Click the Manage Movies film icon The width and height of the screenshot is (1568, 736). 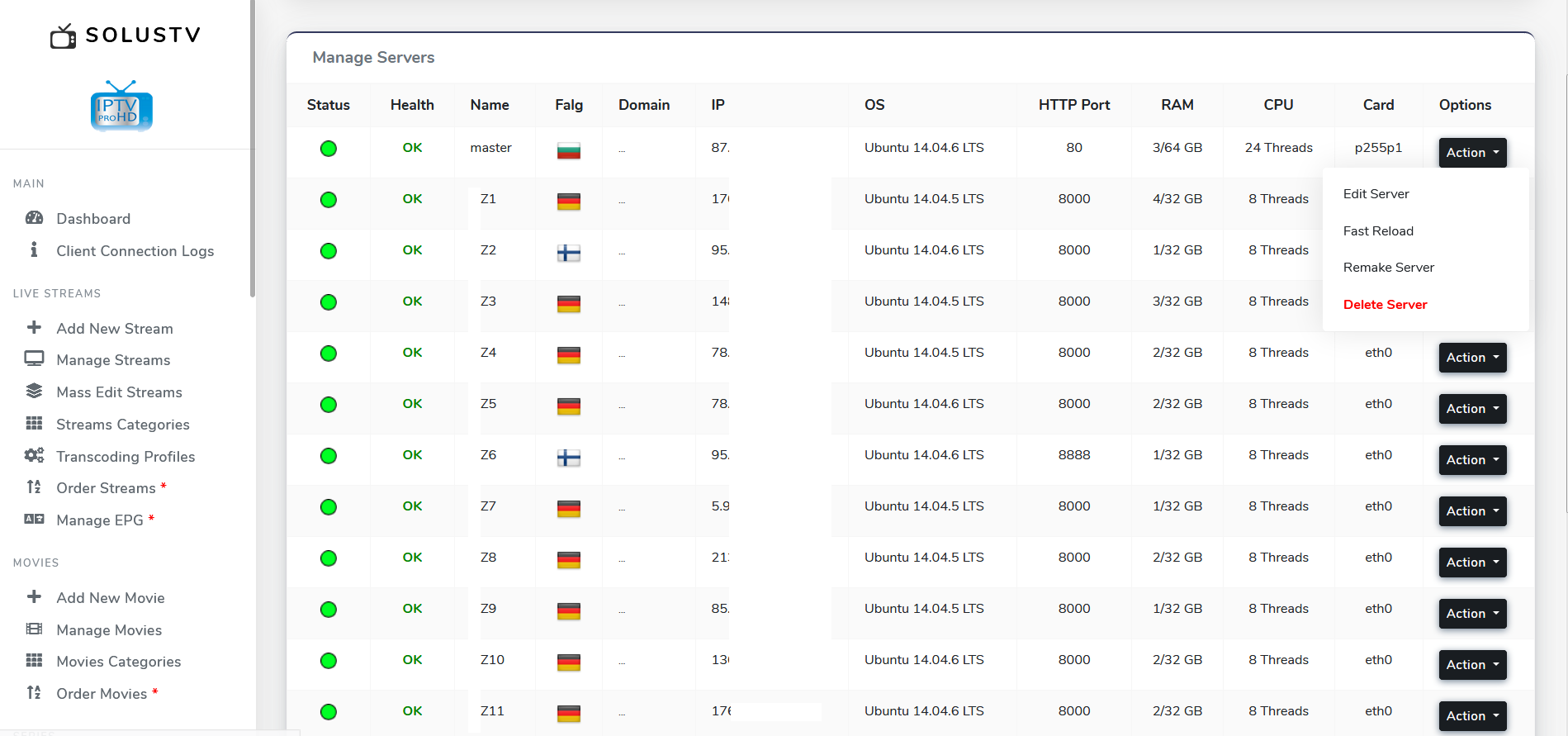point(34,629)
